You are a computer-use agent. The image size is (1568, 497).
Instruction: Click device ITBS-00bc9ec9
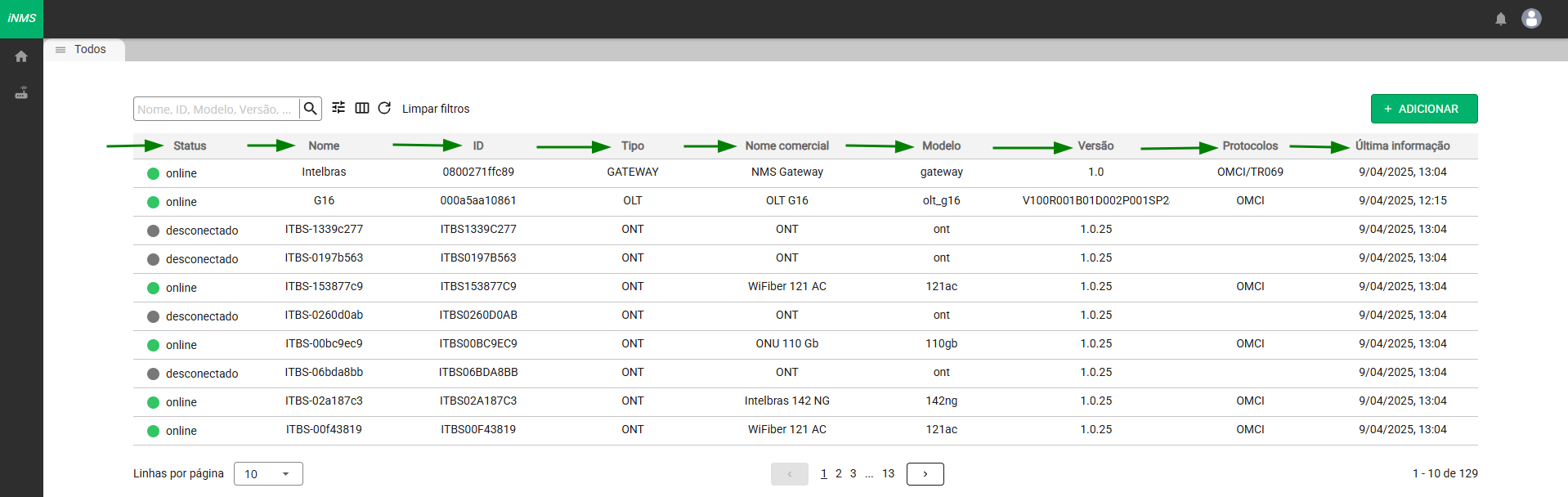coord(324,343)
